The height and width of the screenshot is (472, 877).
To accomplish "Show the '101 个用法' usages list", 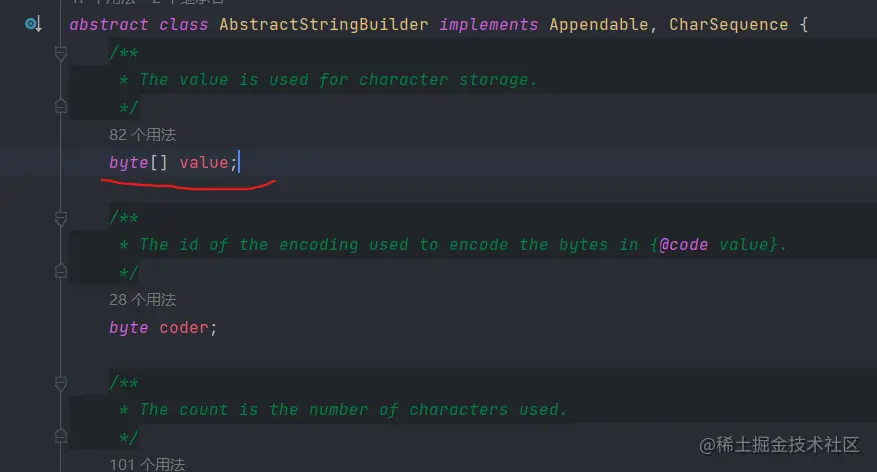I will [x=147, y=464].
